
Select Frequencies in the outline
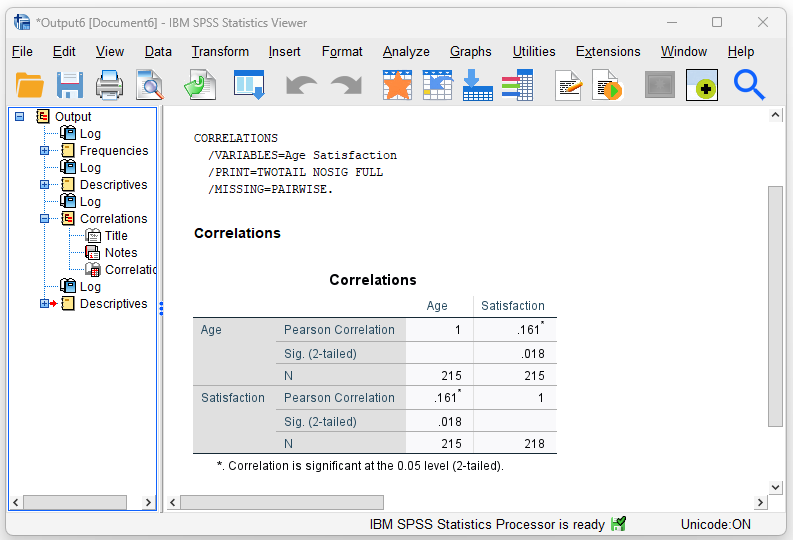[x=114, y=151]
